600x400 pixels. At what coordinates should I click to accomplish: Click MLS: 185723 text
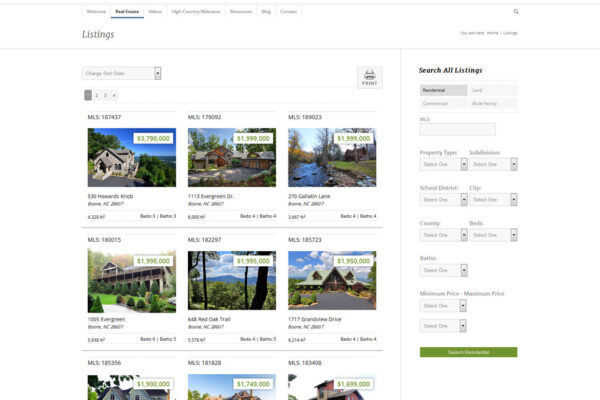pos(305,240)
